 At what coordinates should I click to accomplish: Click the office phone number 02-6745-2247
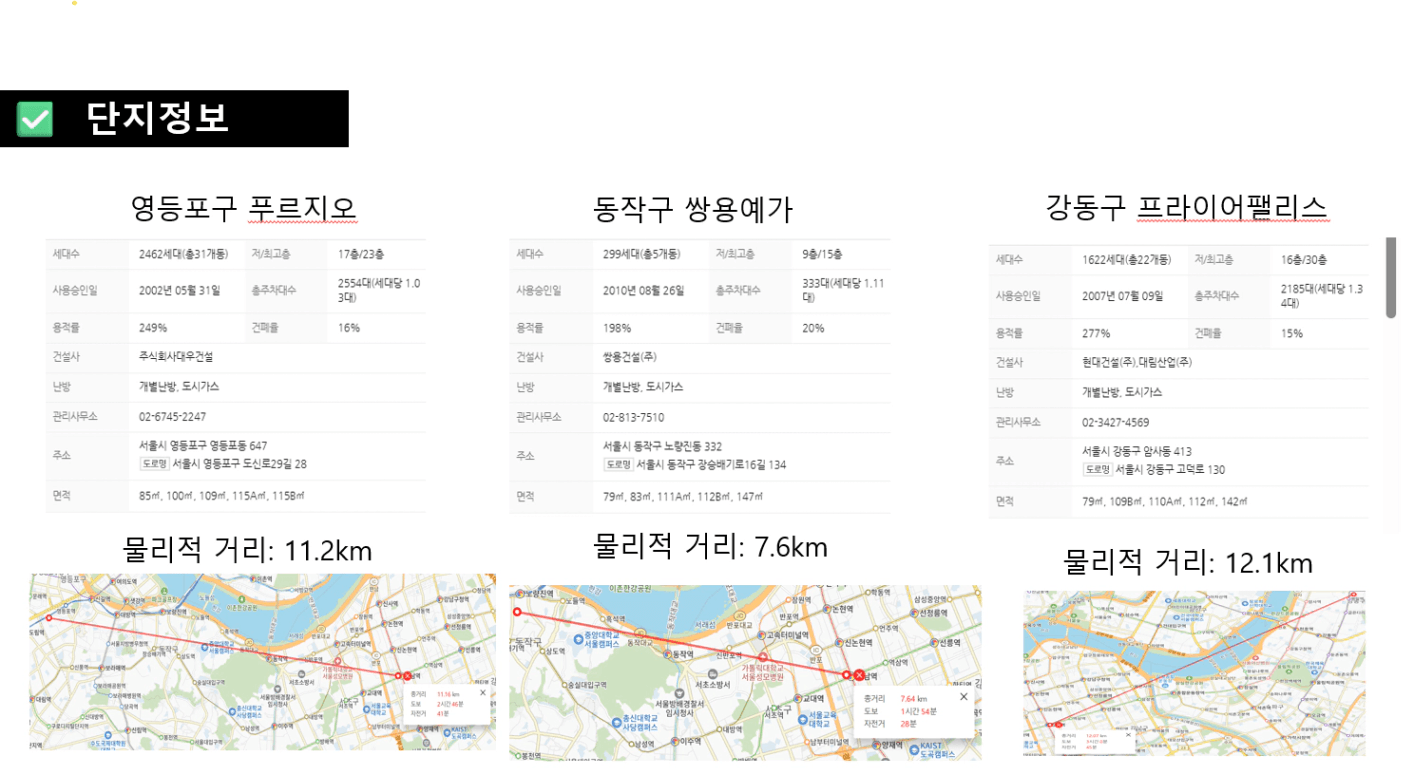click(x=173, y=417)
